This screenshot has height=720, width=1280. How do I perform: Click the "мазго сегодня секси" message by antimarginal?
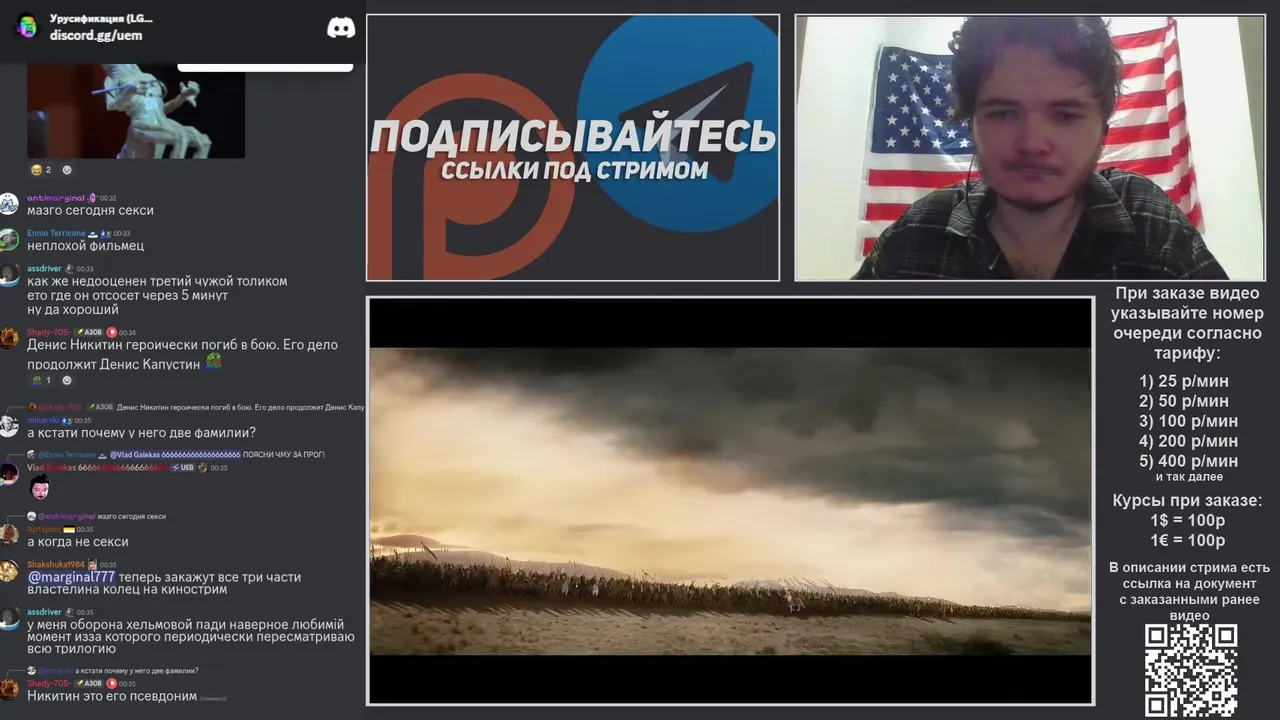(91, 211)
